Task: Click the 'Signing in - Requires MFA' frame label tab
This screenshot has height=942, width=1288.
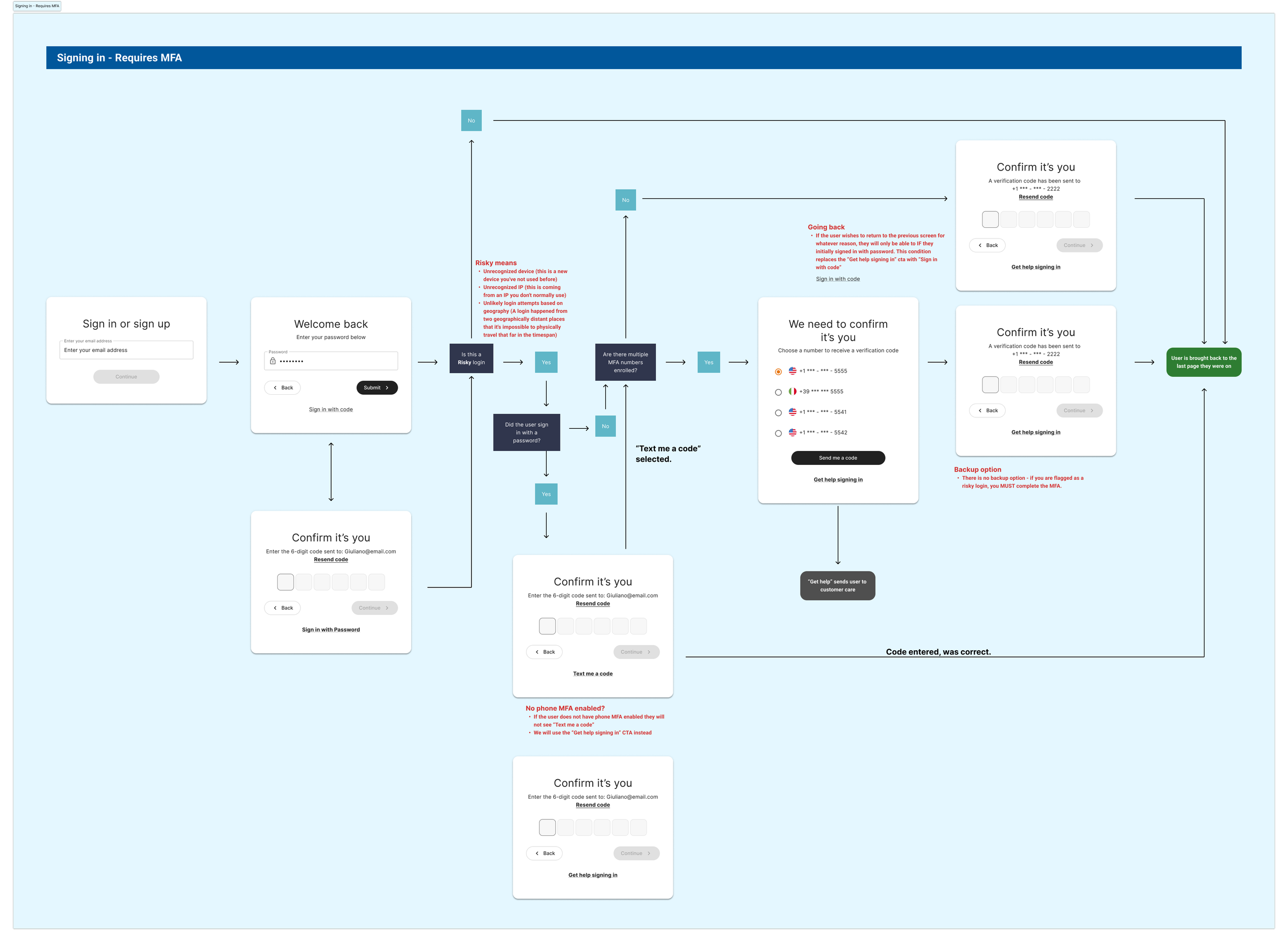Action: coord(37,6)
